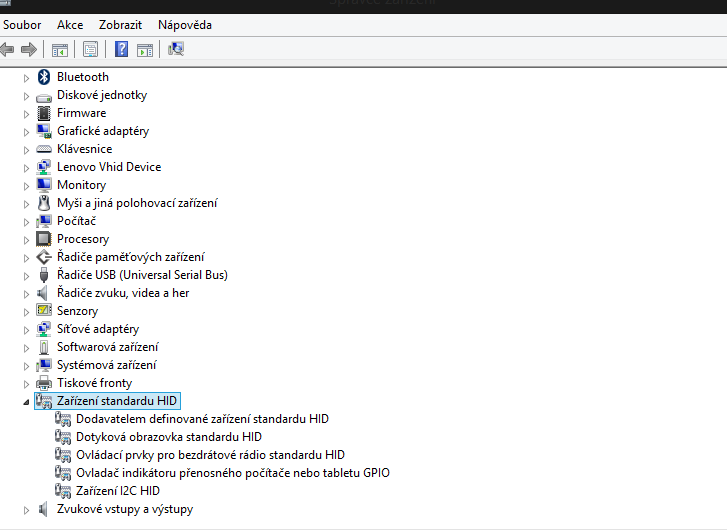Expand the Monitory category
This screenshot has height=531, width=727.
(x=26, y=186)
